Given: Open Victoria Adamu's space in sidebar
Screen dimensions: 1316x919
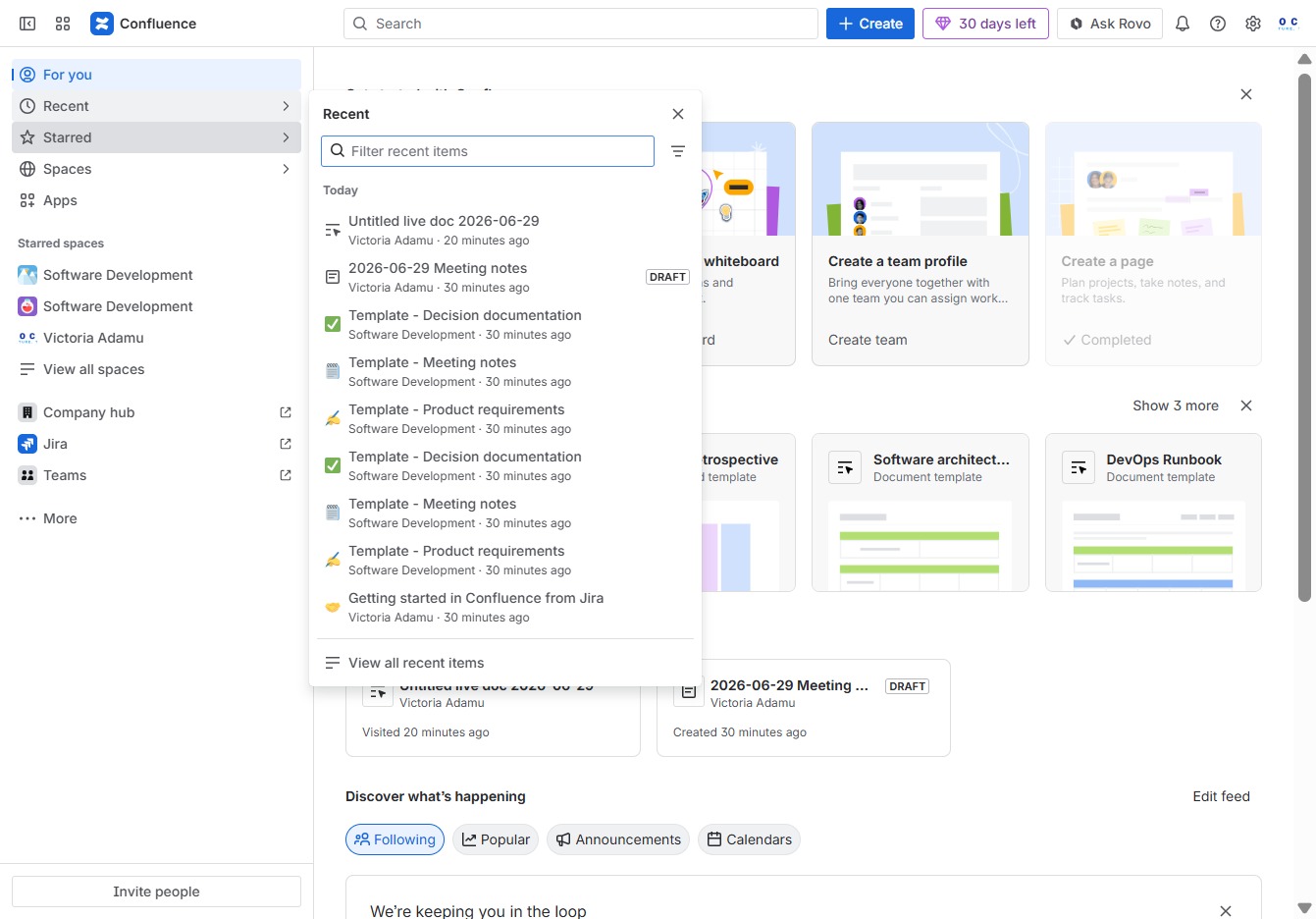Looking at the screenshot, I should [157, 338].
